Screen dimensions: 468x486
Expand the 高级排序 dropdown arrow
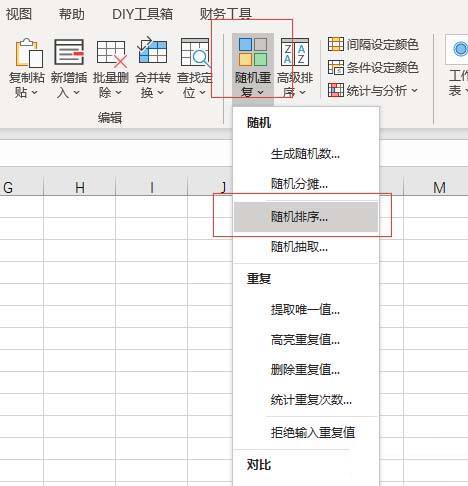[302, 92]
